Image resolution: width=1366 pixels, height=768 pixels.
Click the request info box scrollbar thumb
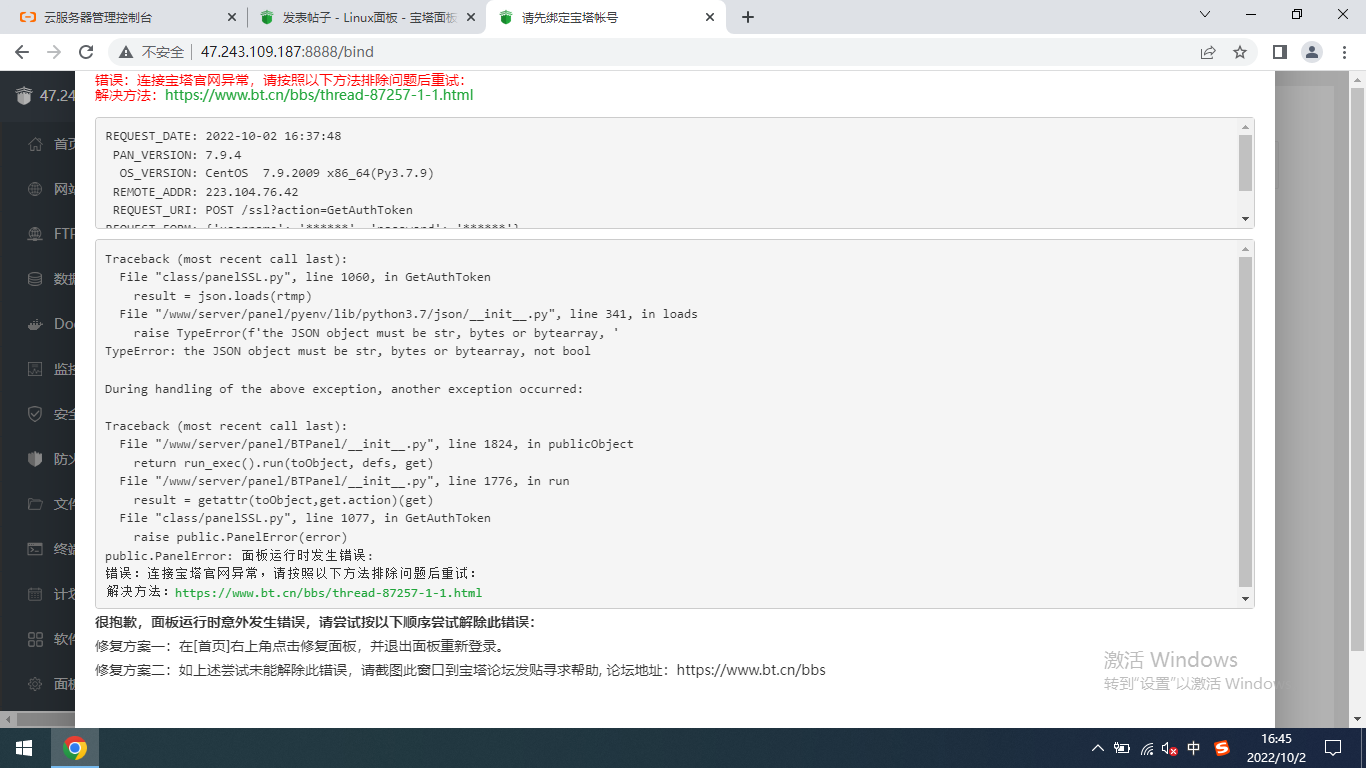(1245, 163)
